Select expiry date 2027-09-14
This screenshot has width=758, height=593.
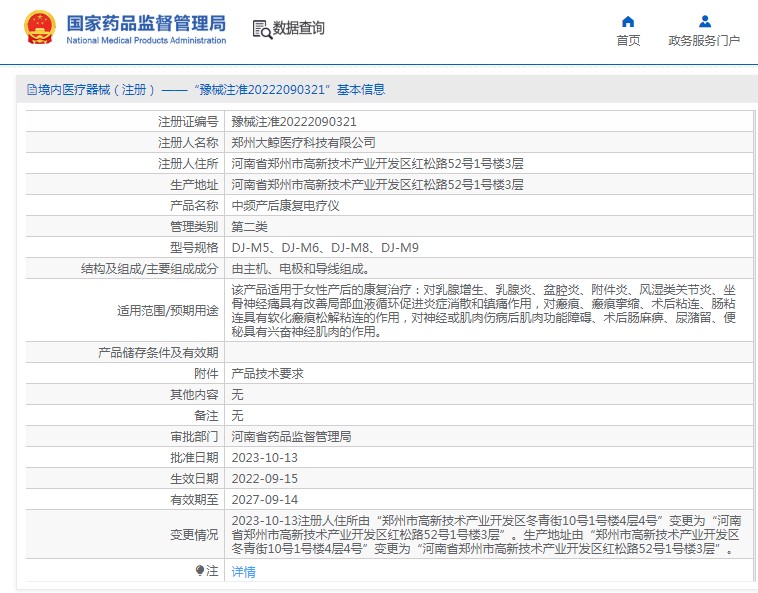pos(264,500)
